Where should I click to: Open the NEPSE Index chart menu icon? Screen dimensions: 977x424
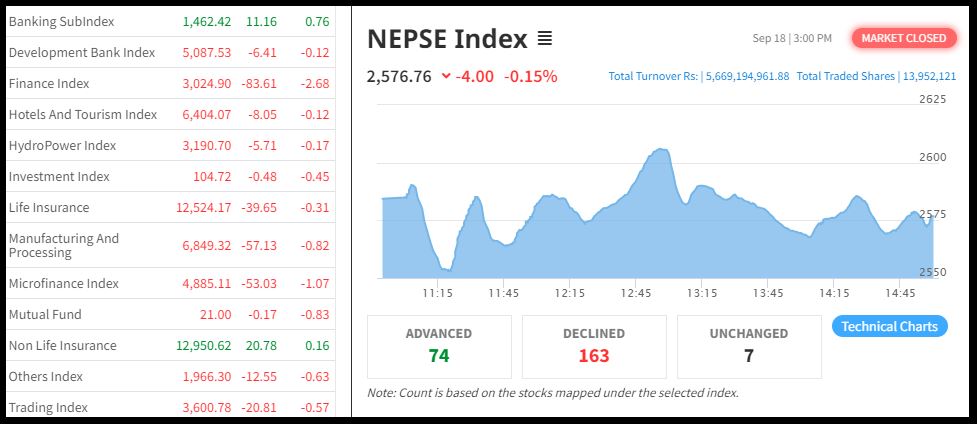[x=544, y=39]
